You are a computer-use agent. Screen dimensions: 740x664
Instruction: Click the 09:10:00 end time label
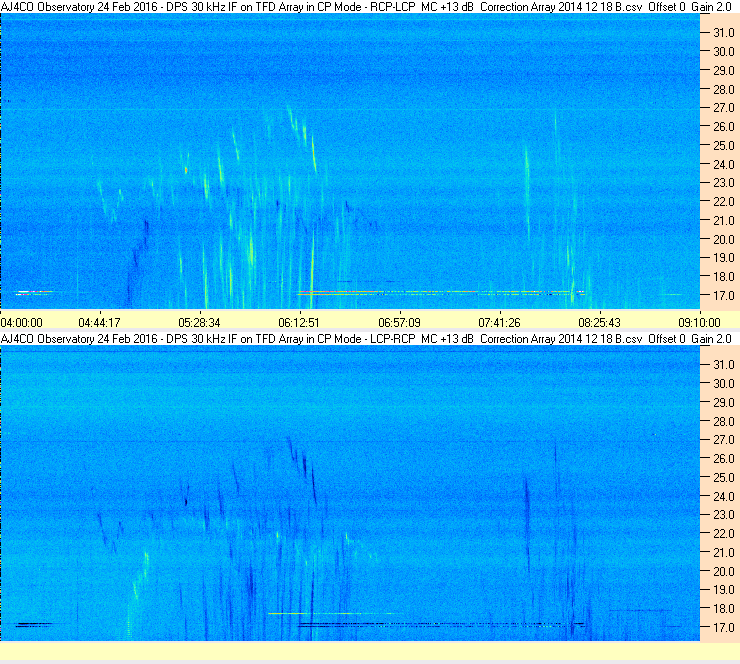pyautogui.click(x=699, y=323)
